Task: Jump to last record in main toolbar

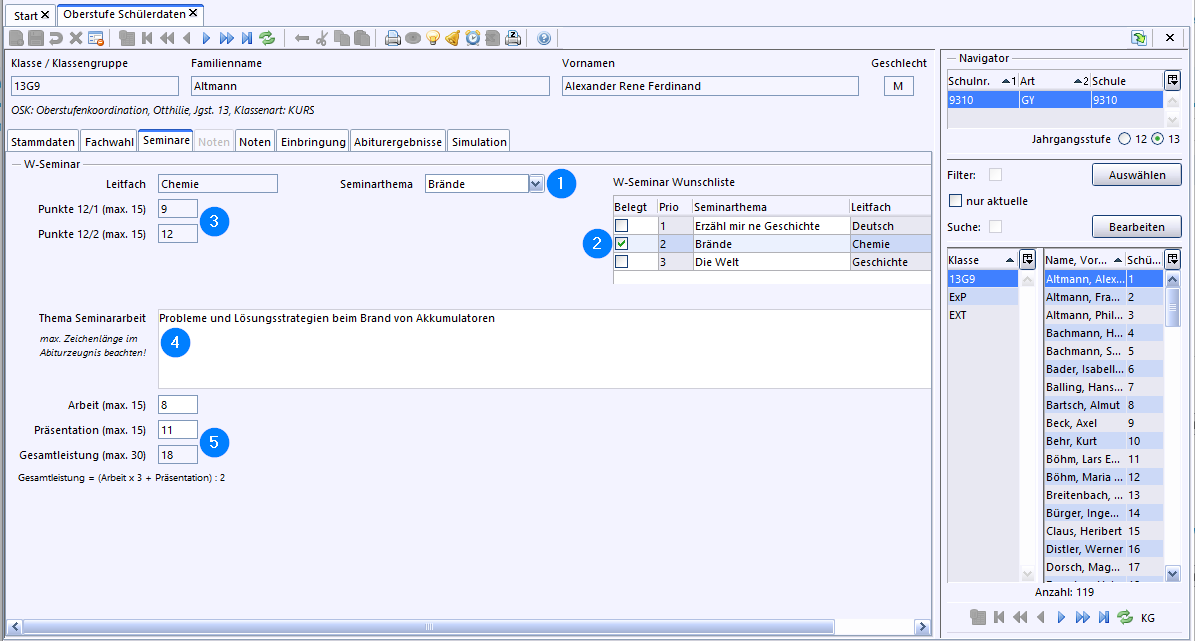Action: (x=246, y=38)
